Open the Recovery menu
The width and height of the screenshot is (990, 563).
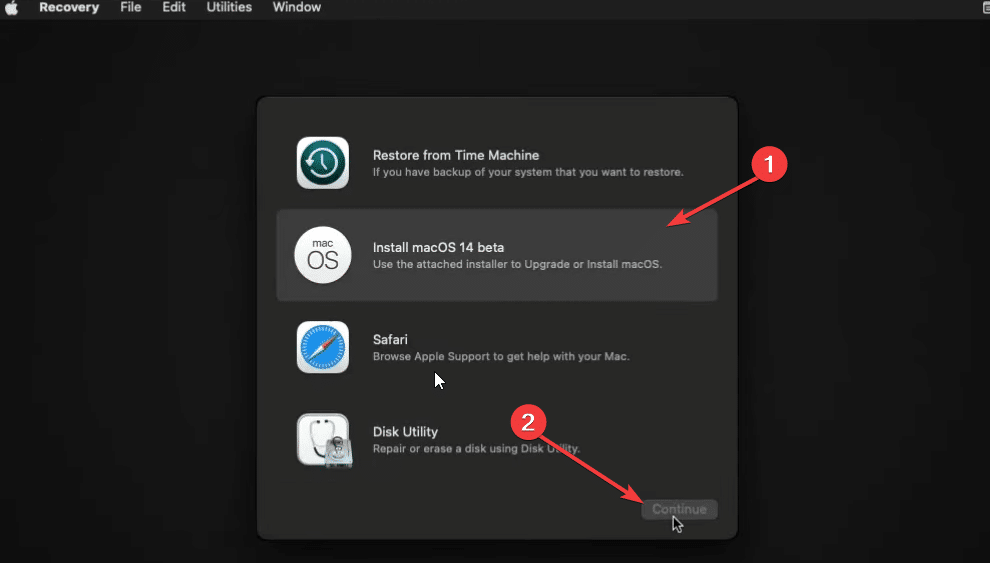pos(69,8)
